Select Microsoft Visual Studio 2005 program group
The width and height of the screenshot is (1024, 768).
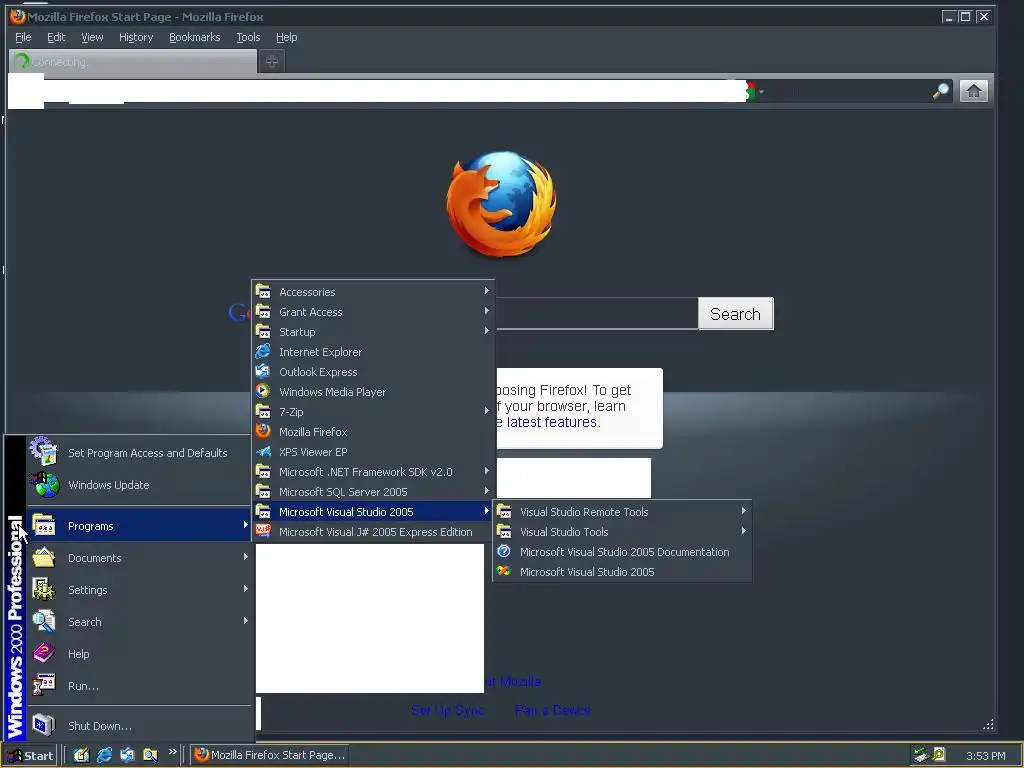coord(373,512)
